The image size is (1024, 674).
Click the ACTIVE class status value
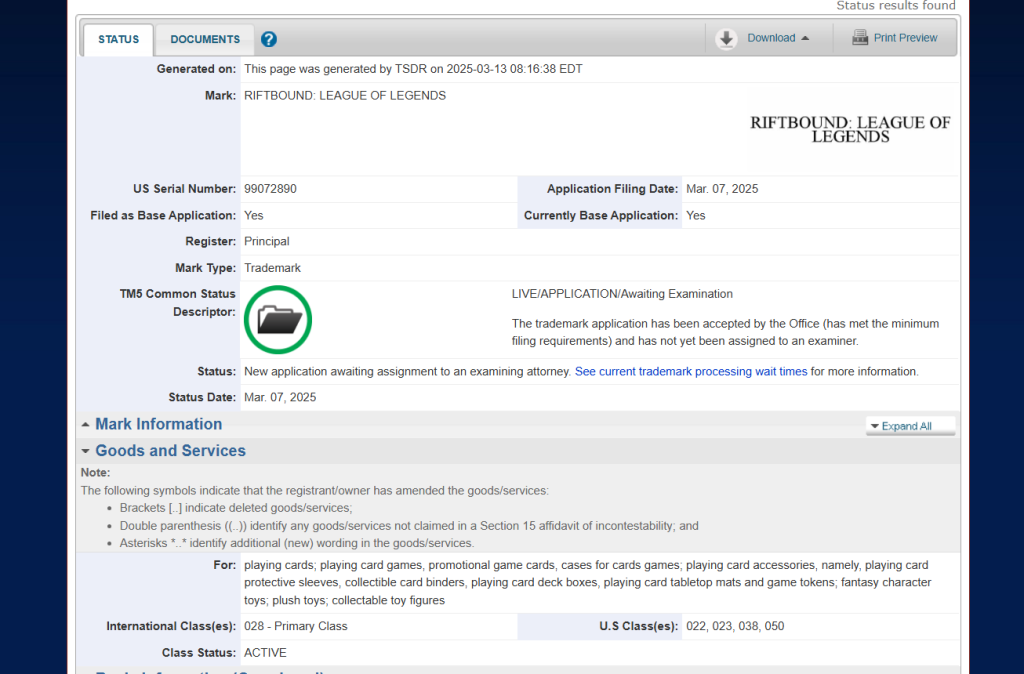tap(265, 653)
